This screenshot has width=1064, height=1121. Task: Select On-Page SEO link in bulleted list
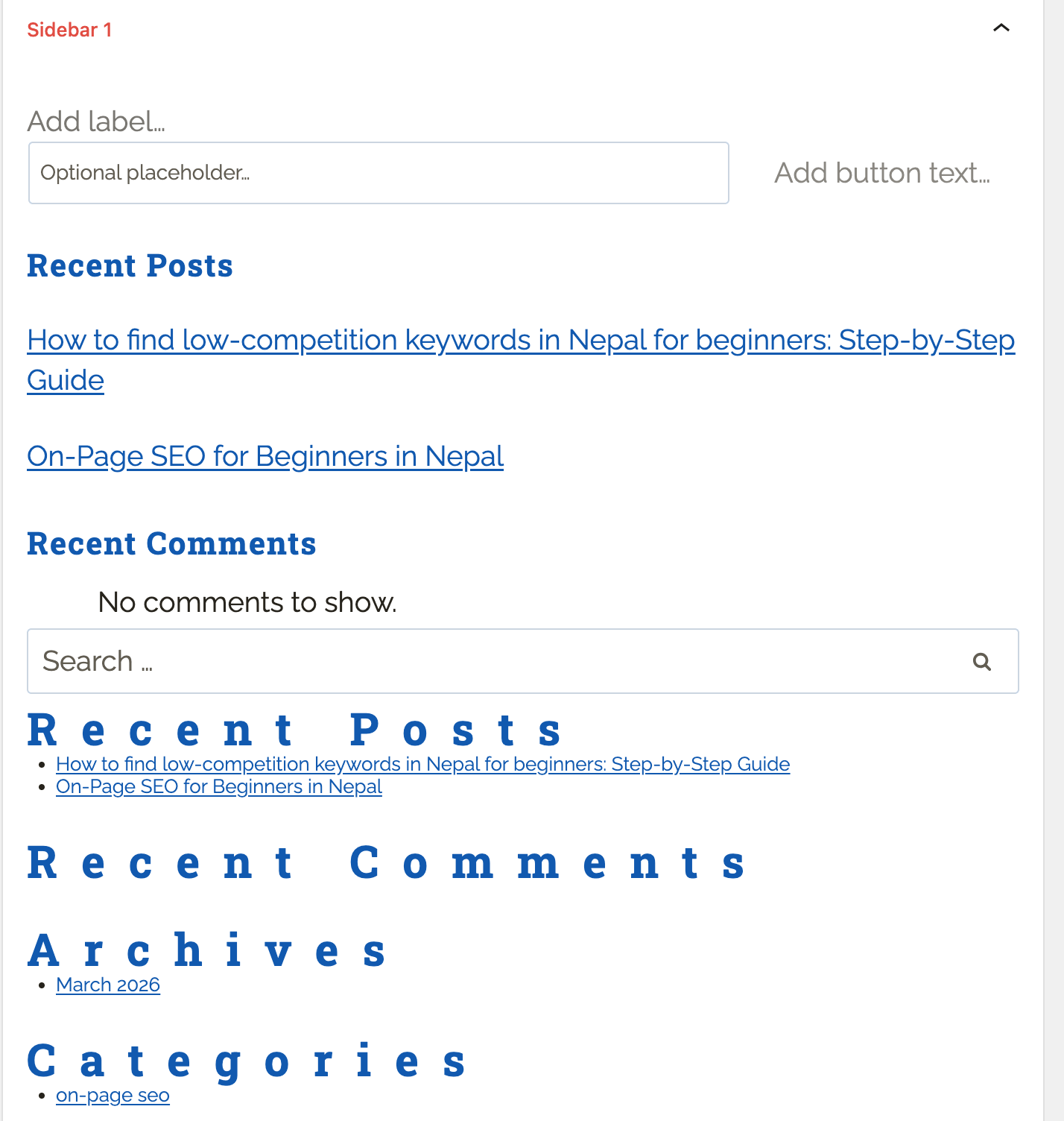(219, 786)
